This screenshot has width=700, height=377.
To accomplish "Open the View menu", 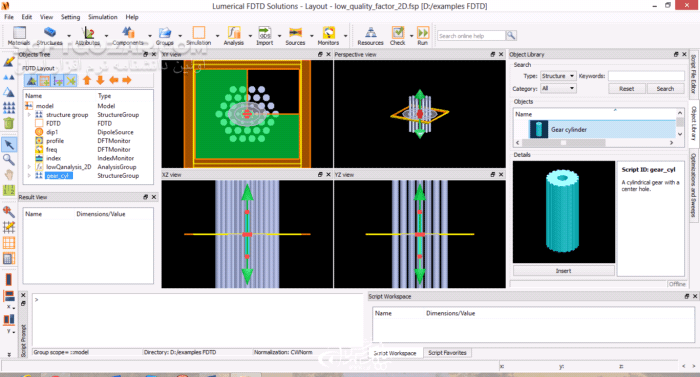I will [x=46, y=17].
